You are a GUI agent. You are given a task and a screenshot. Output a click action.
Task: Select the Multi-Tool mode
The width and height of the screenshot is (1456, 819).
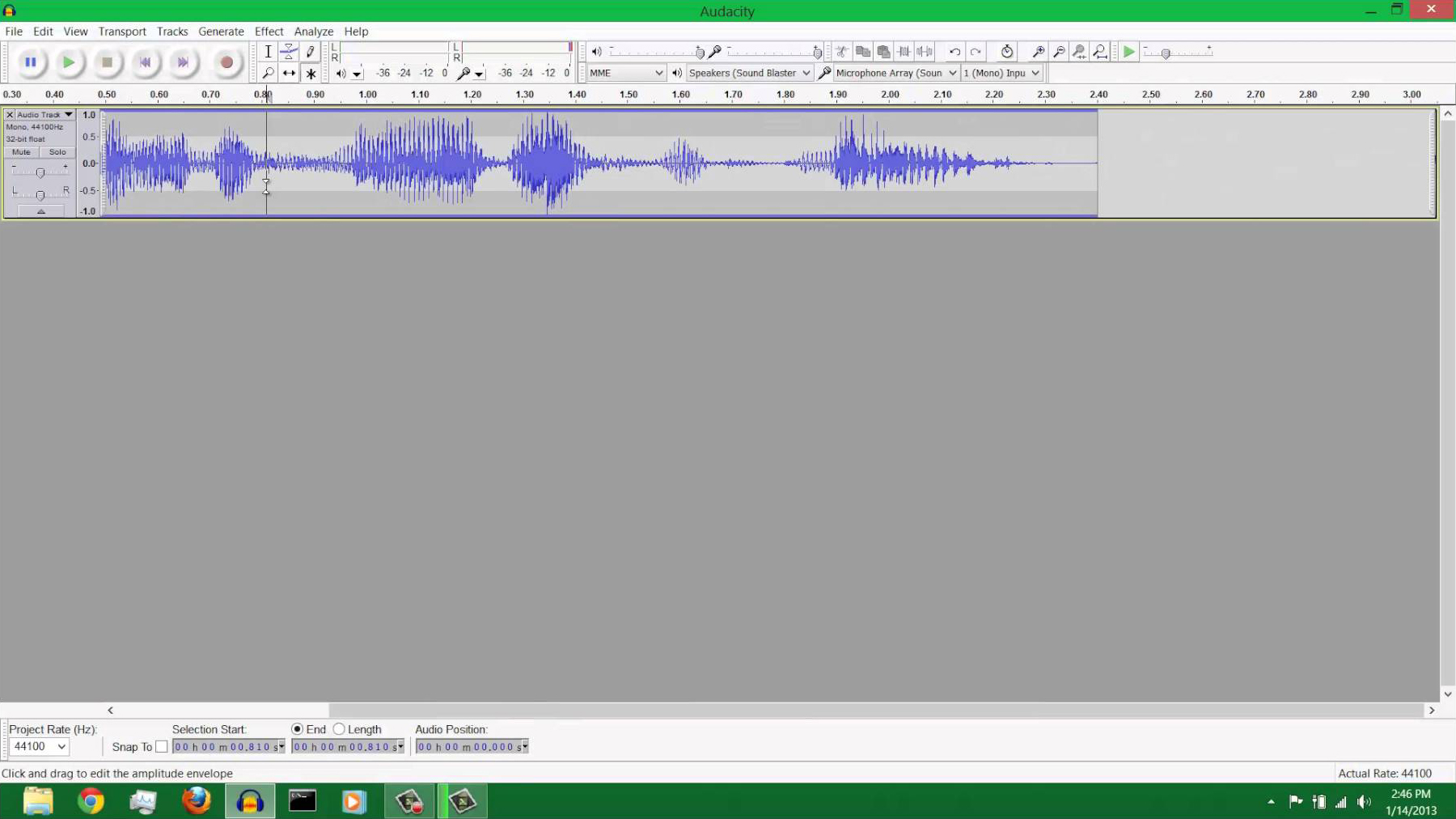pos(311,73)
